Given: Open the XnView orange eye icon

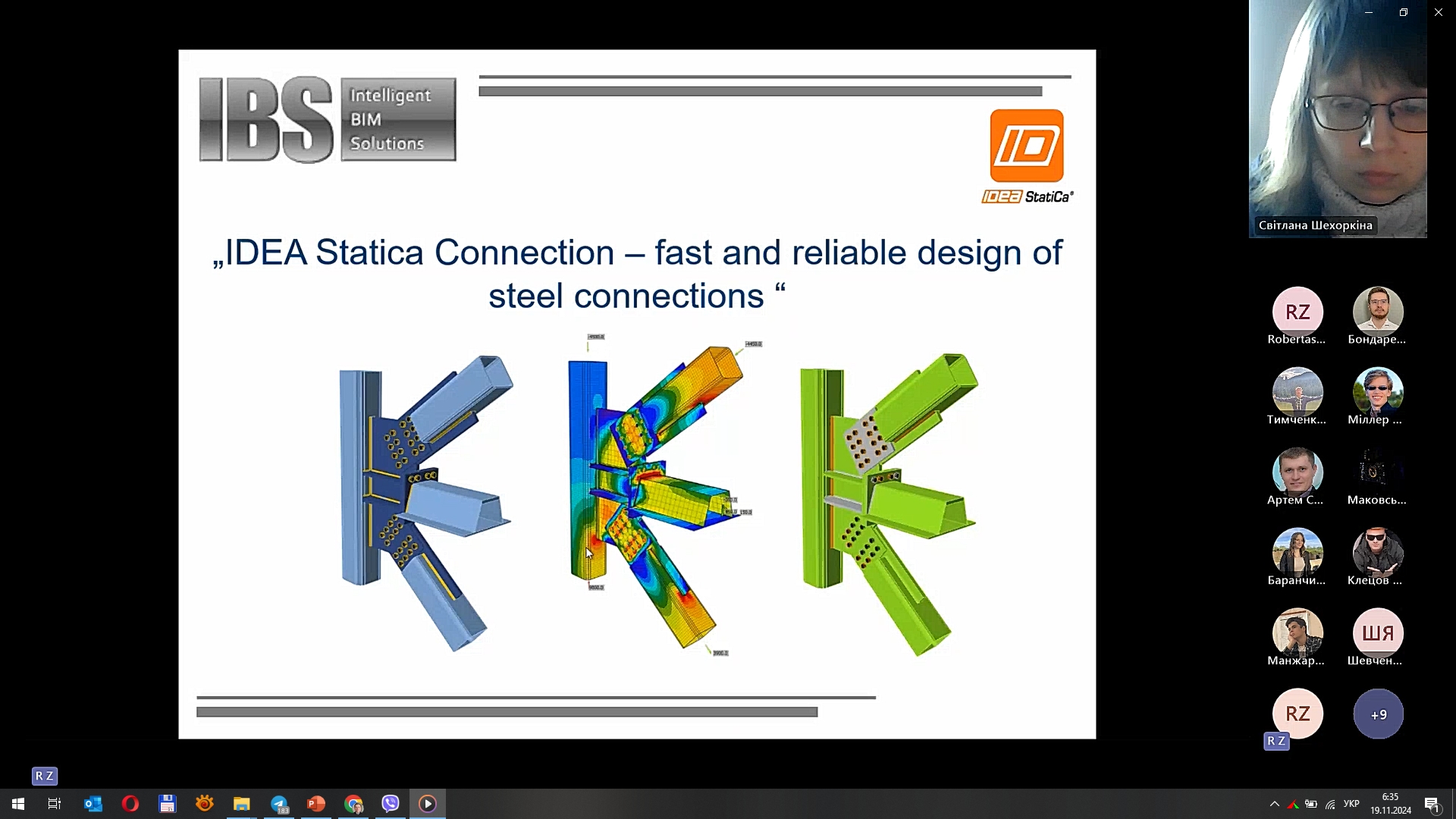Looking at the screenshot, I should (205, 804).
